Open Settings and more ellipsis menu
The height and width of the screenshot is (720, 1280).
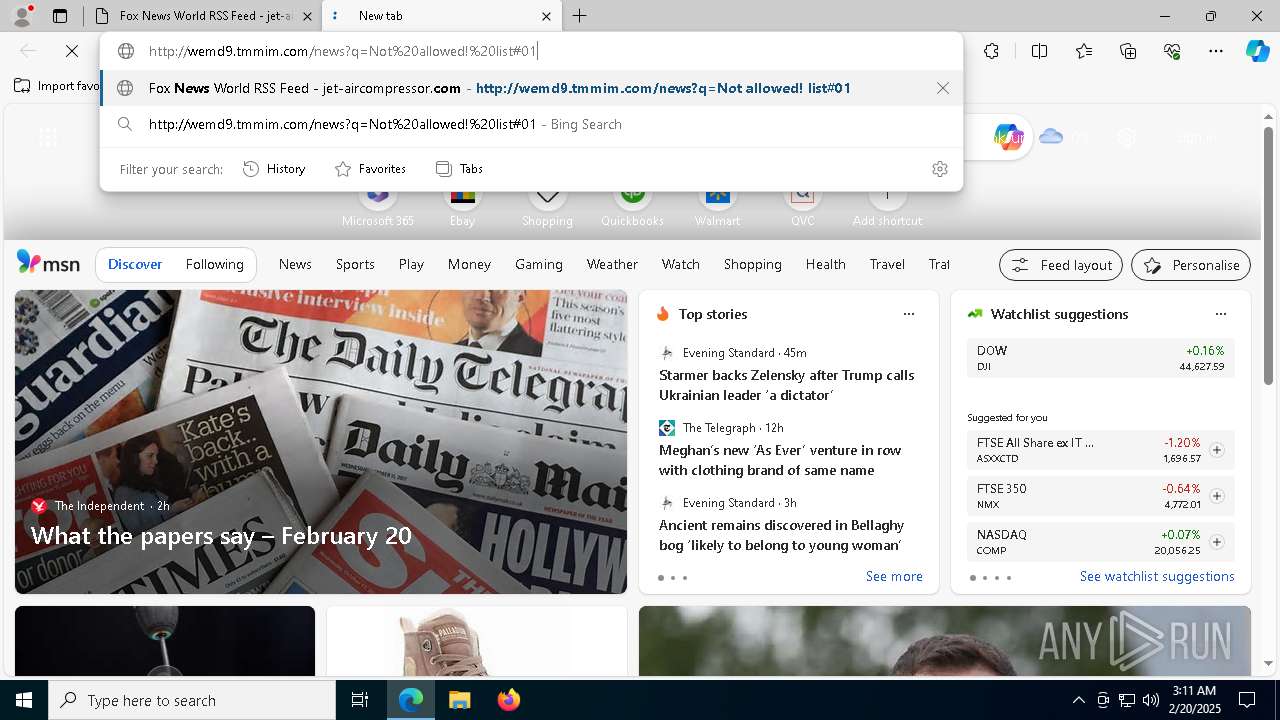1216,51
